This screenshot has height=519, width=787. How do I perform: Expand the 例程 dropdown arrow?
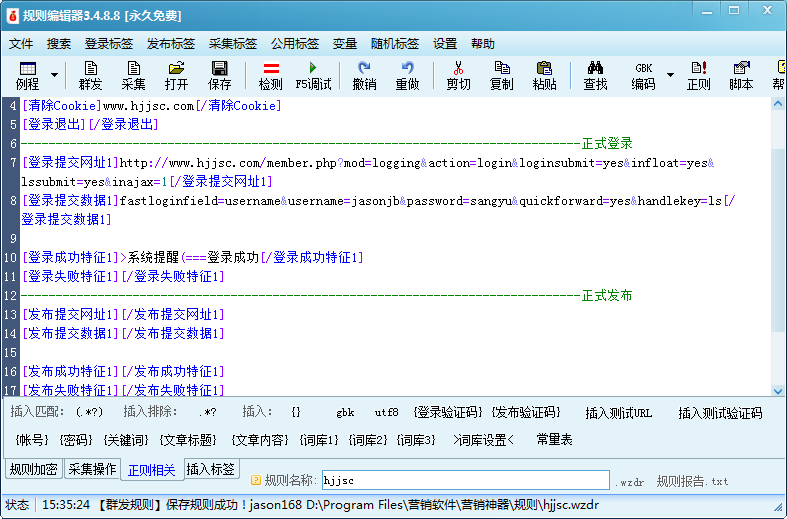tap(54, 76)
